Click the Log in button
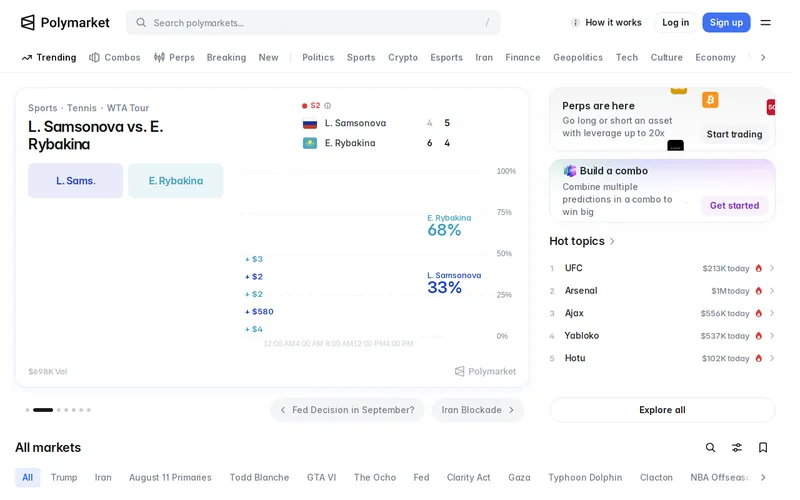The width and height of the screenshot is (800, 500). click(676, 22)
